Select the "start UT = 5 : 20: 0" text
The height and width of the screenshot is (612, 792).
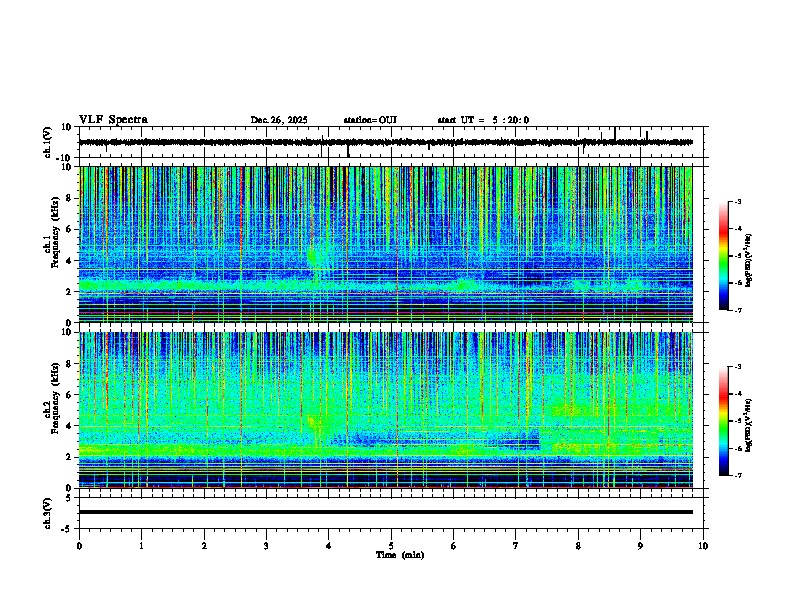(x=483, y=120)
